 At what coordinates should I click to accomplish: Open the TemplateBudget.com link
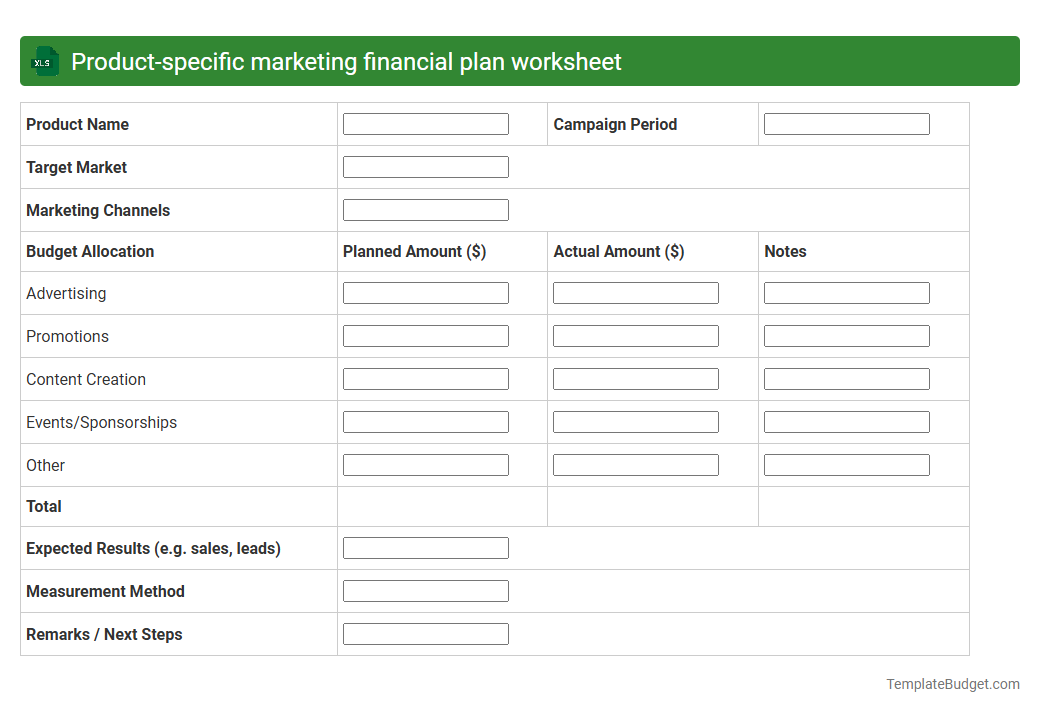coord(952,684)
